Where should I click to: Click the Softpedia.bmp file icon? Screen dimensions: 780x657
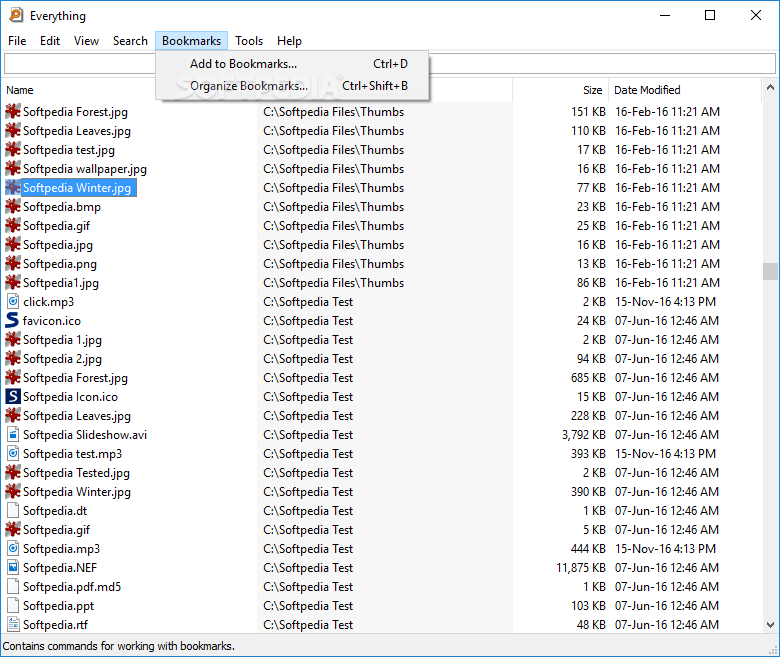pyautogui.click(x=13, y=206)
